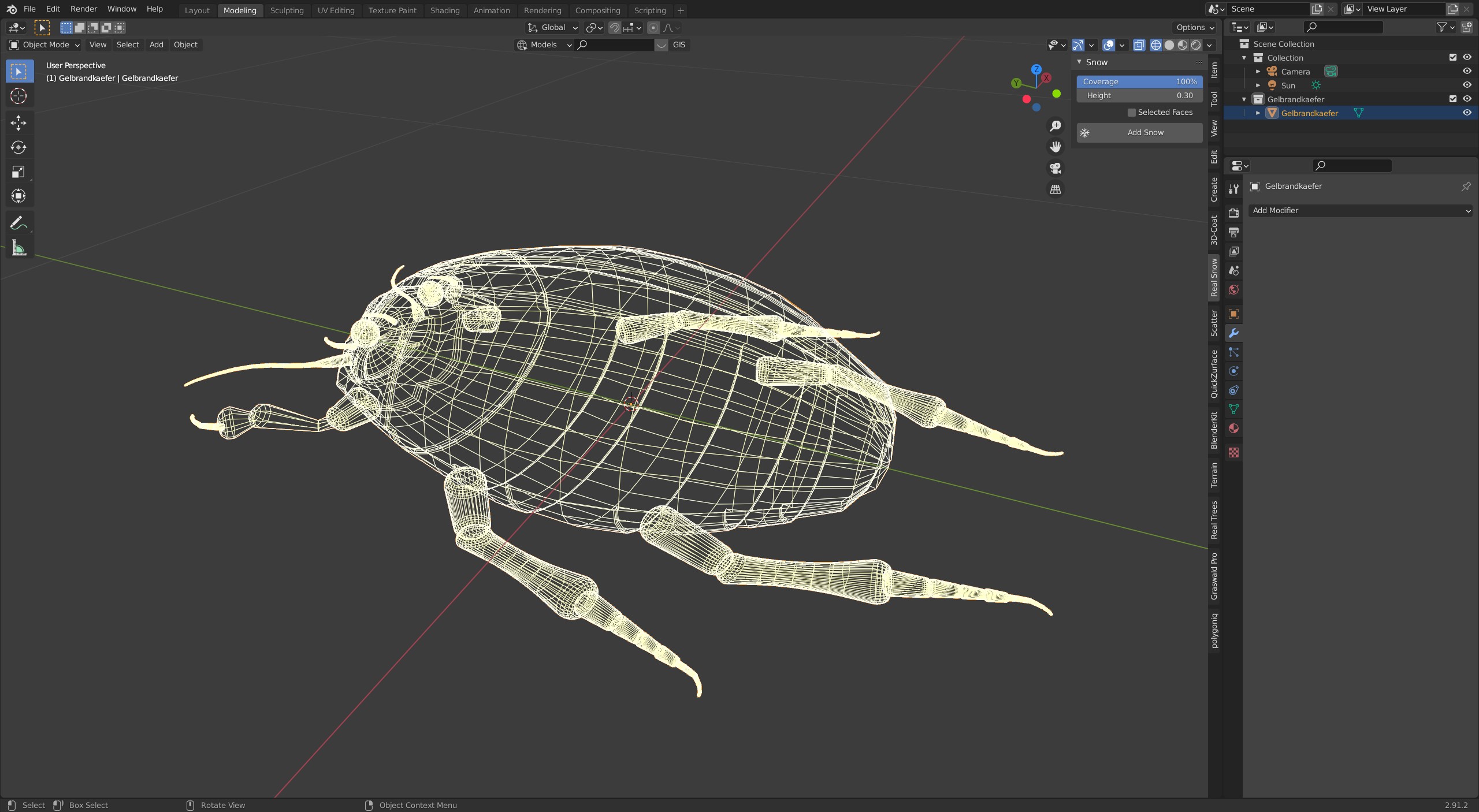
Task: Select the Measure tool
Action: click(x=18, y=248)
